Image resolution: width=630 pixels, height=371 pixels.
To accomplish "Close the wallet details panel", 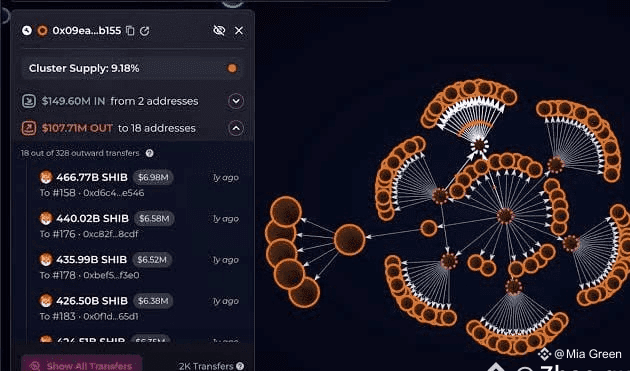I will pyautogui.click(x=239, y=31).
